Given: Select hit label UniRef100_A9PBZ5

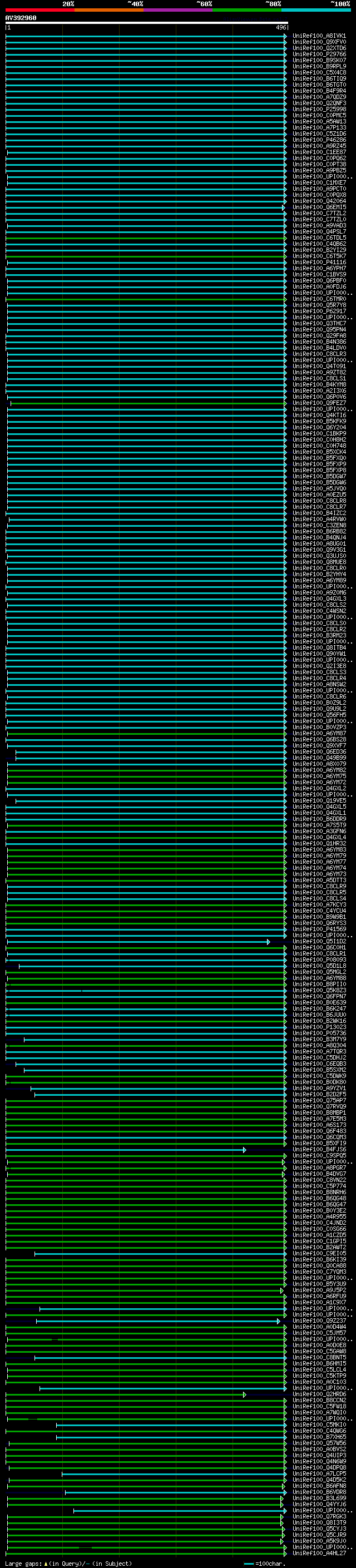Looking at the screenshot, I should click(319, 170).
